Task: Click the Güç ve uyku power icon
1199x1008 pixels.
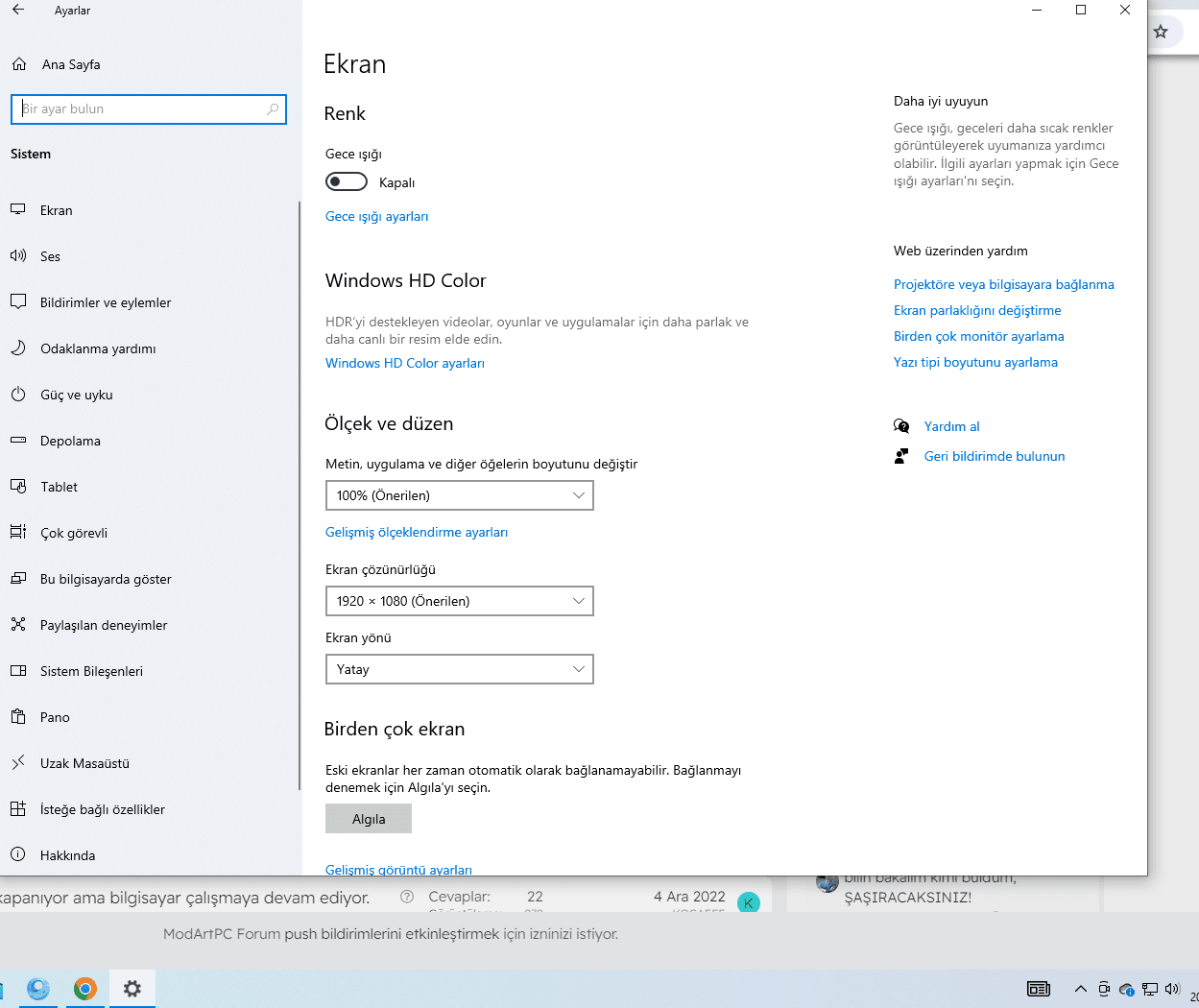Action: 18,395
